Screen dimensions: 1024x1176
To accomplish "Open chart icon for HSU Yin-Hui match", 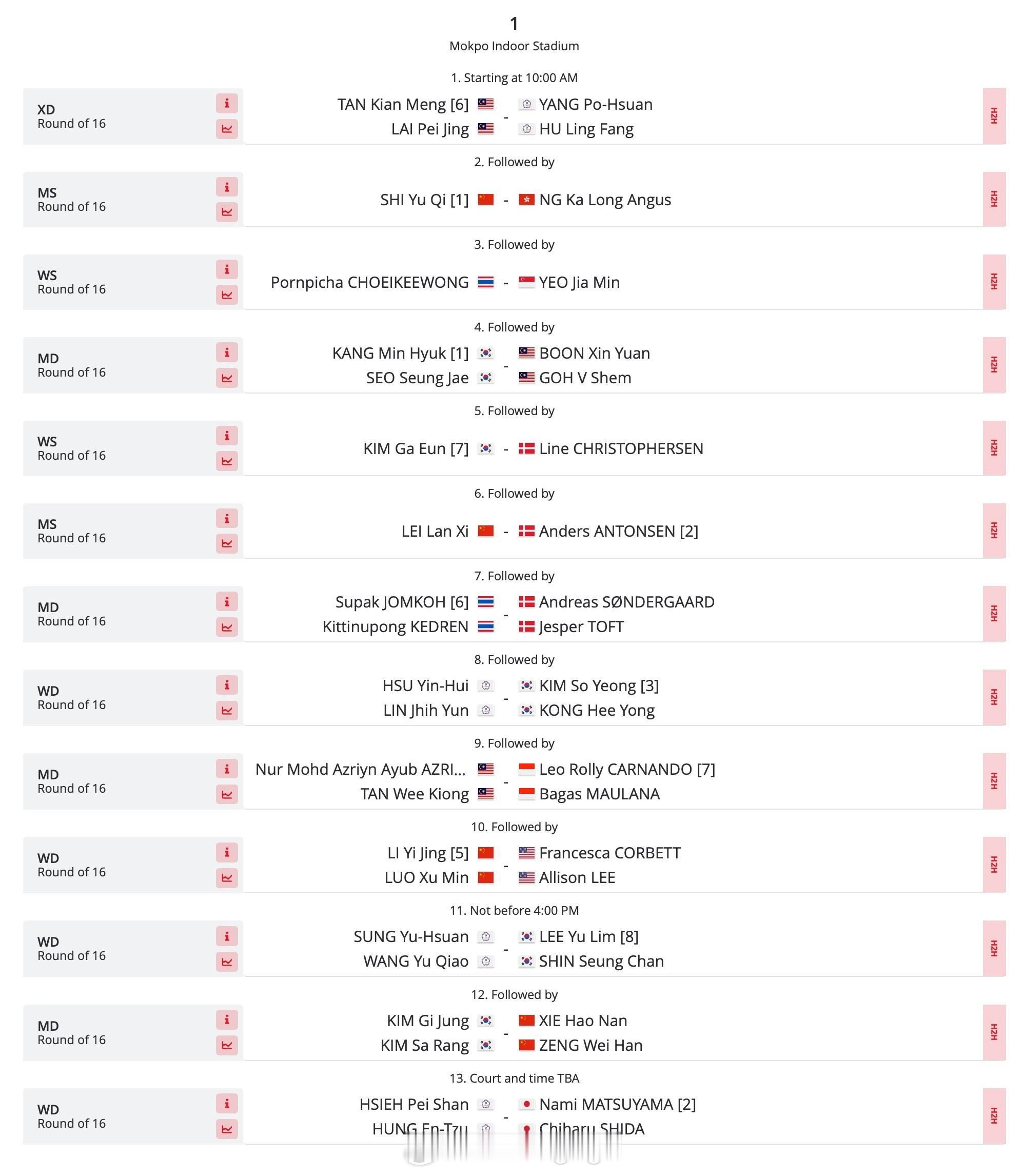I will point(227,710).
